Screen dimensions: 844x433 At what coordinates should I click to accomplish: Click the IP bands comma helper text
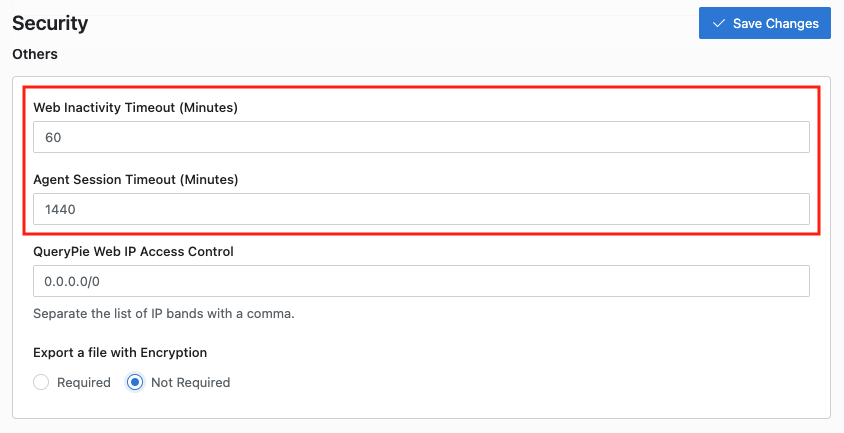point(164,313)
